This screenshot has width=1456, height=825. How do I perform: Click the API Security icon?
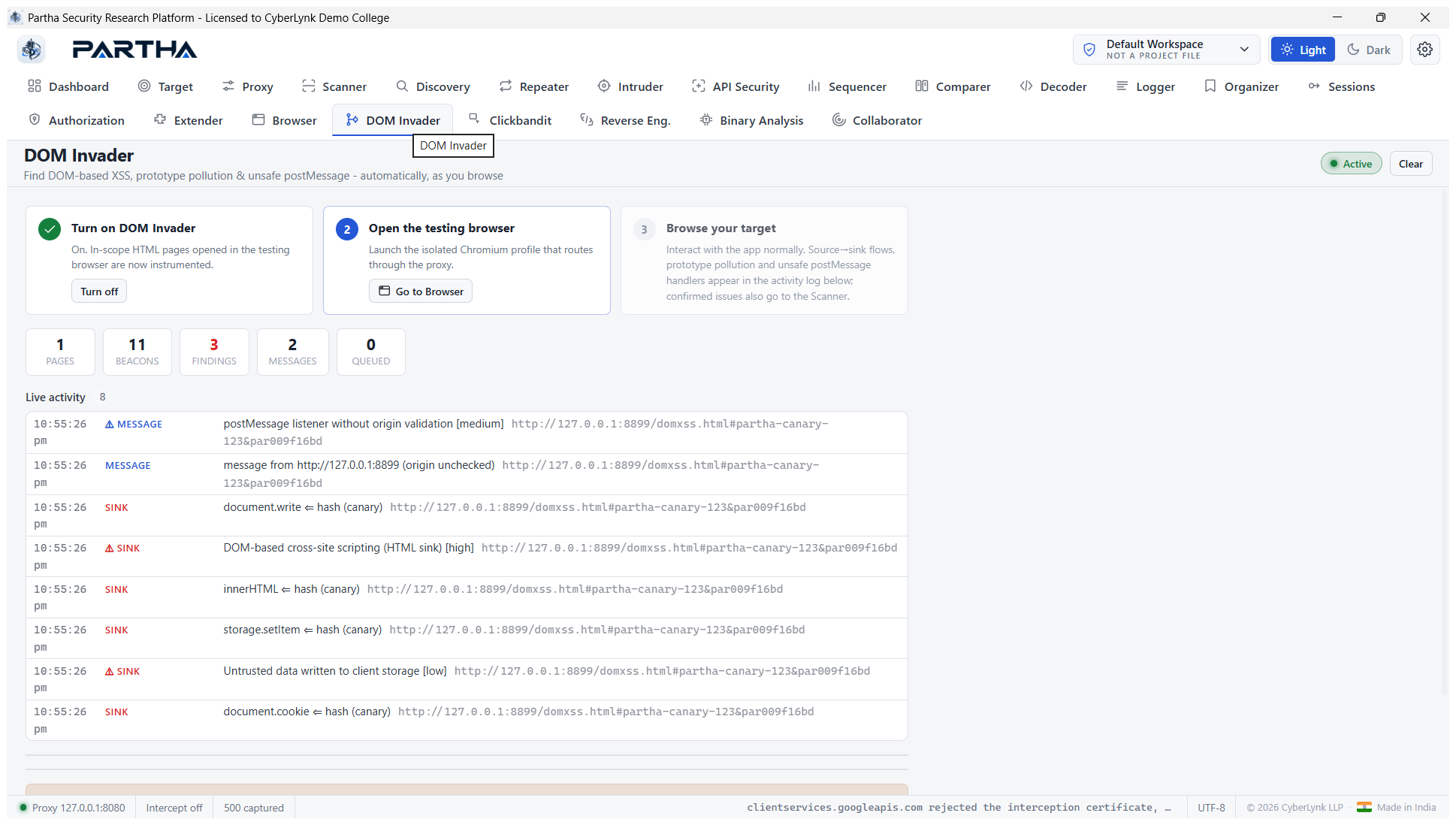(699, 86)
